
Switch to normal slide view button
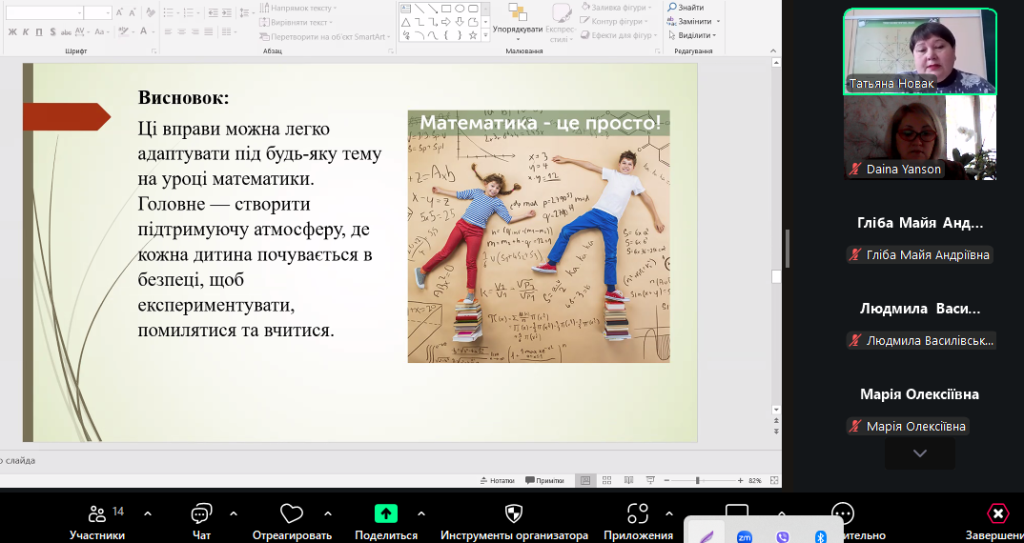[586, 480]
